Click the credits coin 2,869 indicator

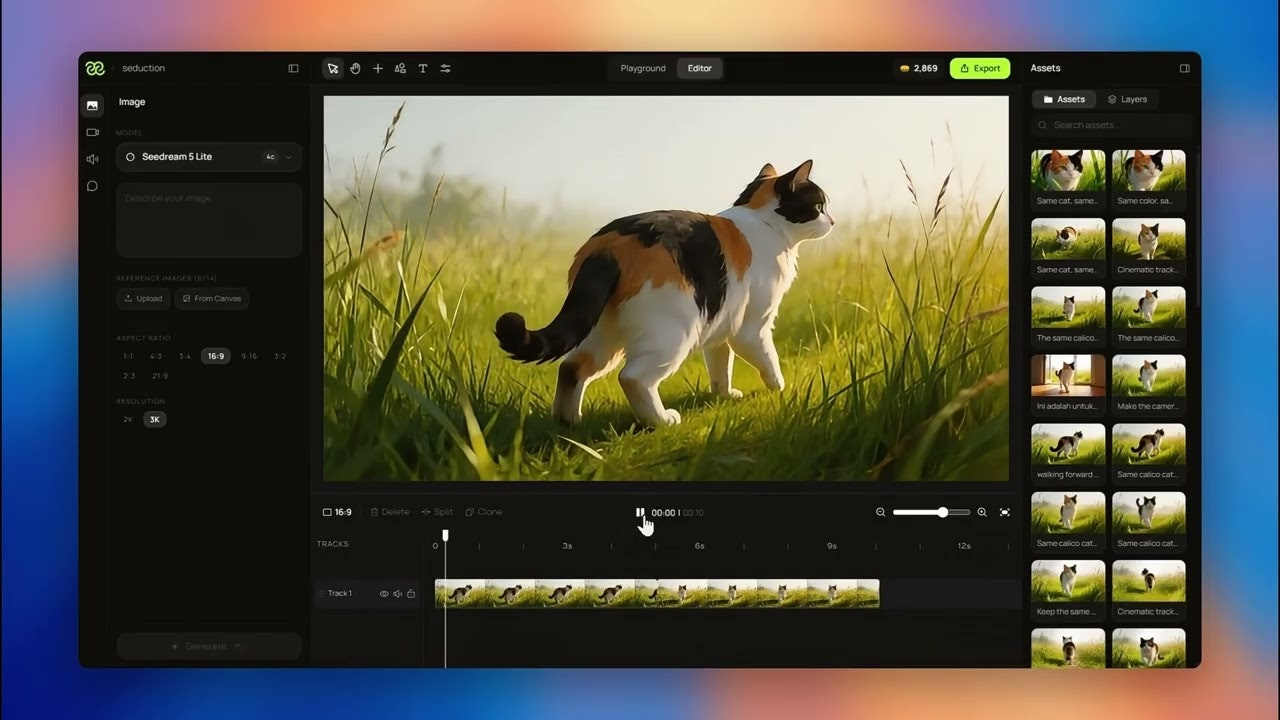tap(919, 68)
